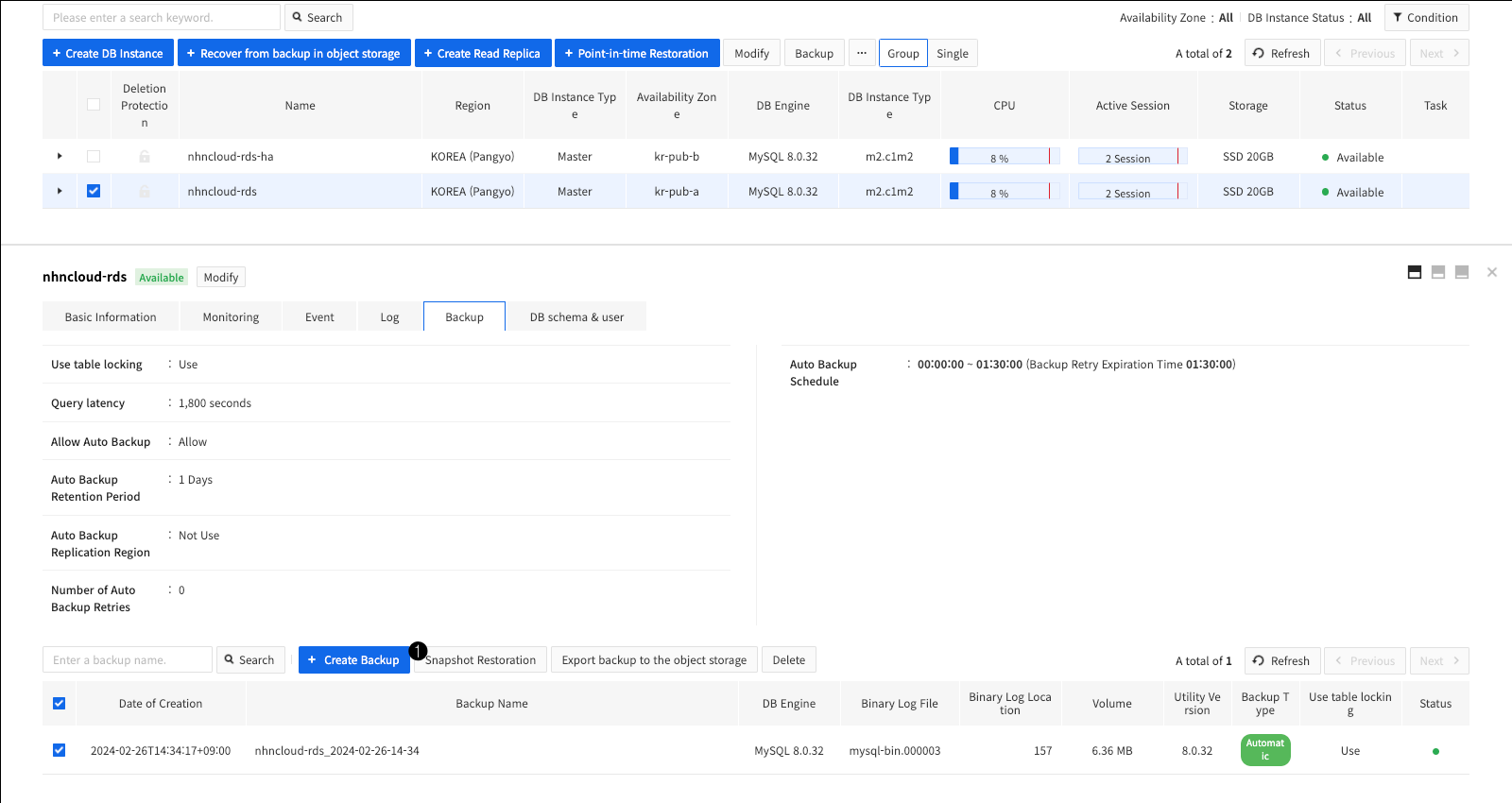Open the Event tab
Viewport: 1512px width, 803px height.
[319, 317]
